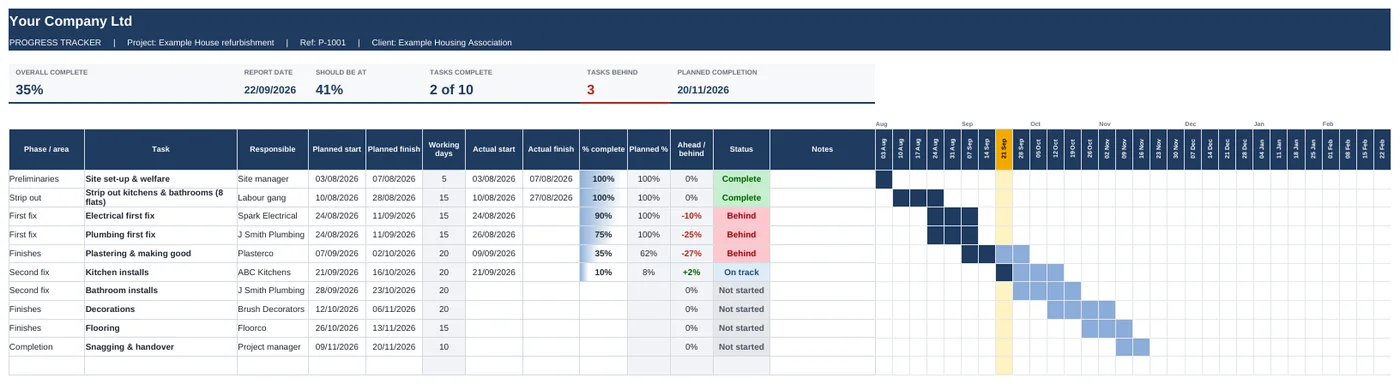Click the "Status" column header
1400x384 pixels.
(x=741, y=149)
